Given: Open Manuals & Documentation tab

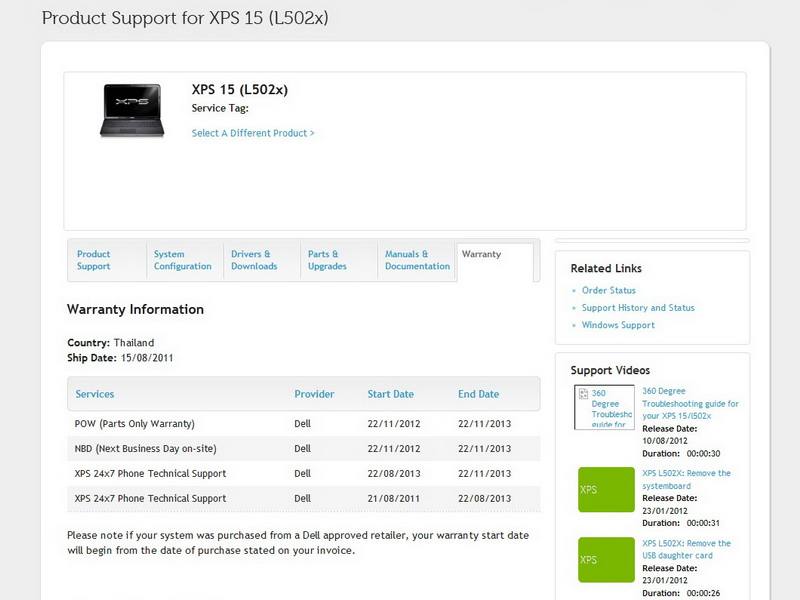Looking at the screenshot, I should tap(417, 260).
